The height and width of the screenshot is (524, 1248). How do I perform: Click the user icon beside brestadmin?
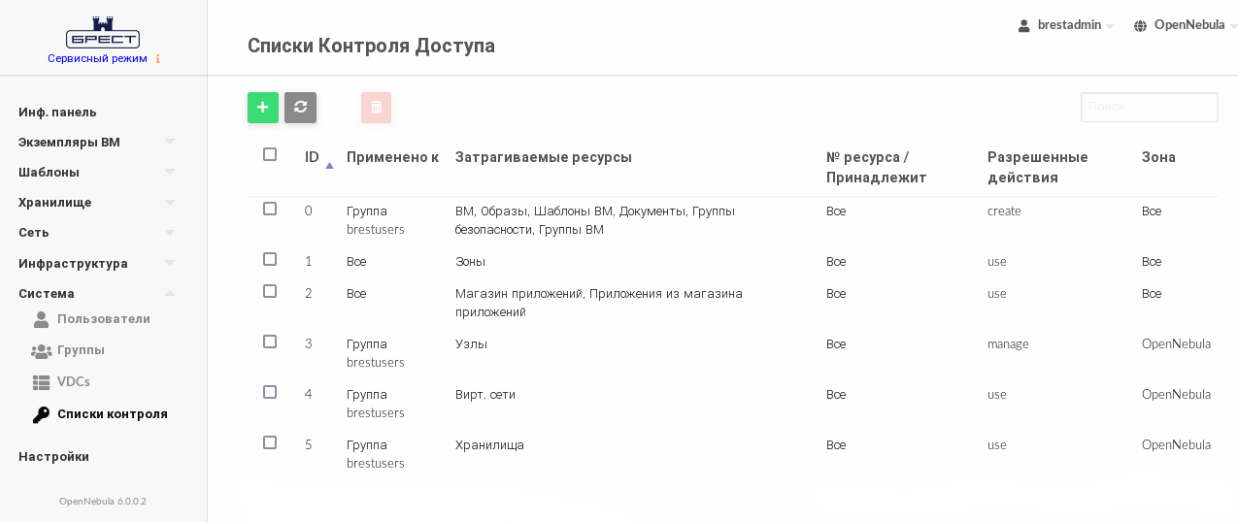tap(1031, 26)
